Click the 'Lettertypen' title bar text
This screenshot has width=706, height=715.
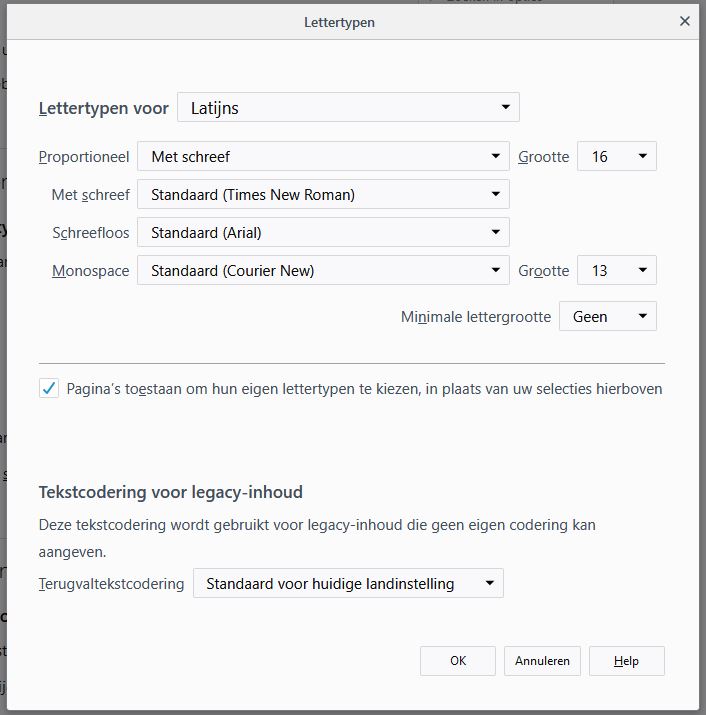pyautogui.click(x=339, y=21)
